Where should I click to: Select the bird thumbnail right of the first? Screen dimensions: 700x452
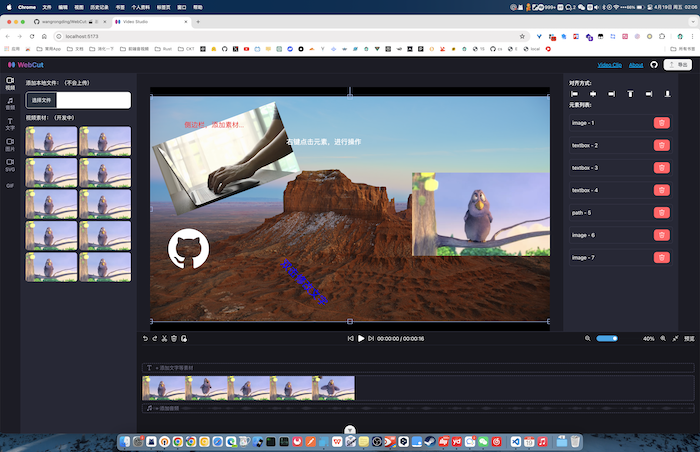[105, 141]
